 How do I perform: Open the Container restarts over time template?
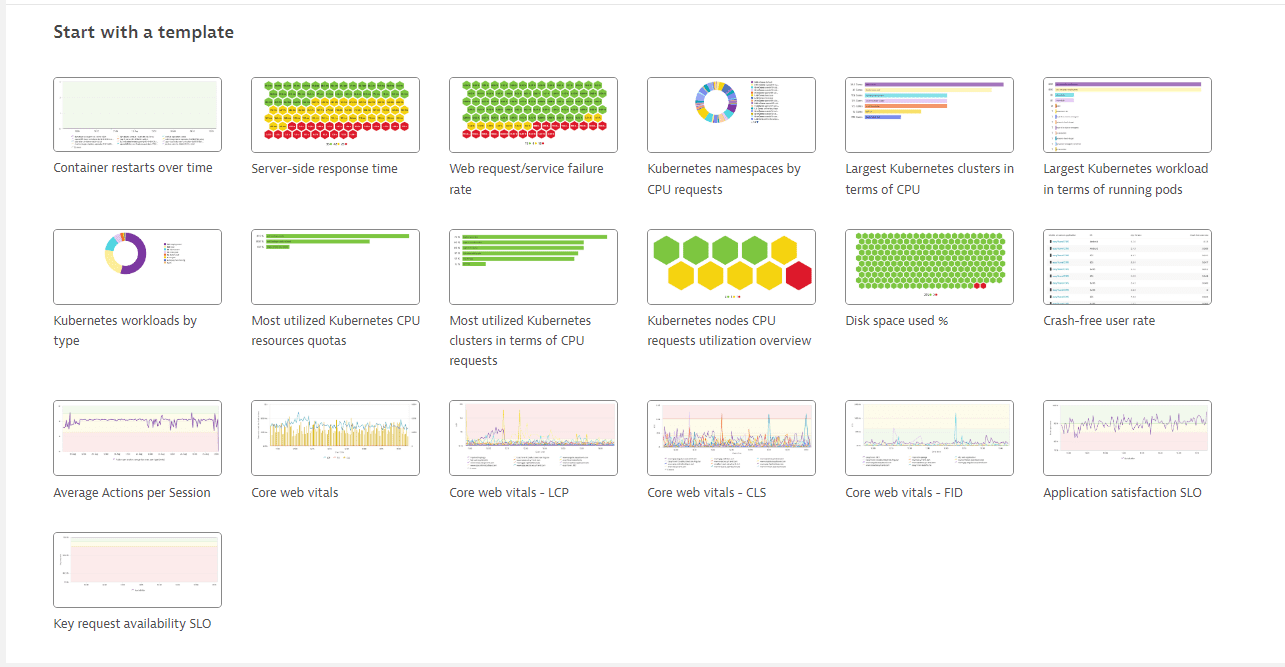[137, 115]
